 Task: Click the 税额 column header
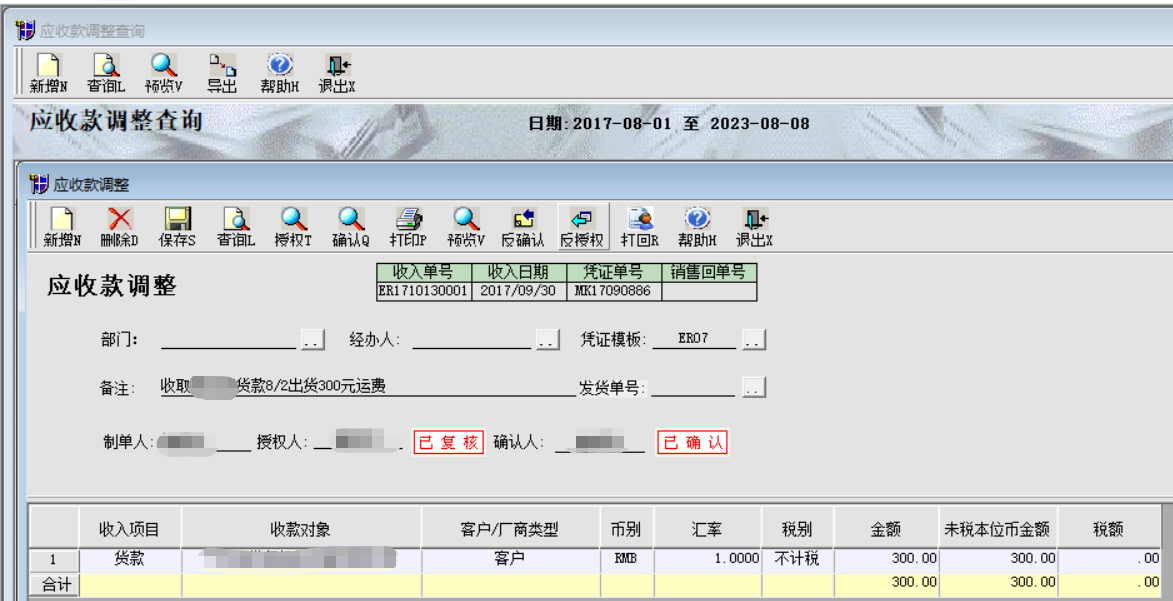click(x=1109, y=529)
